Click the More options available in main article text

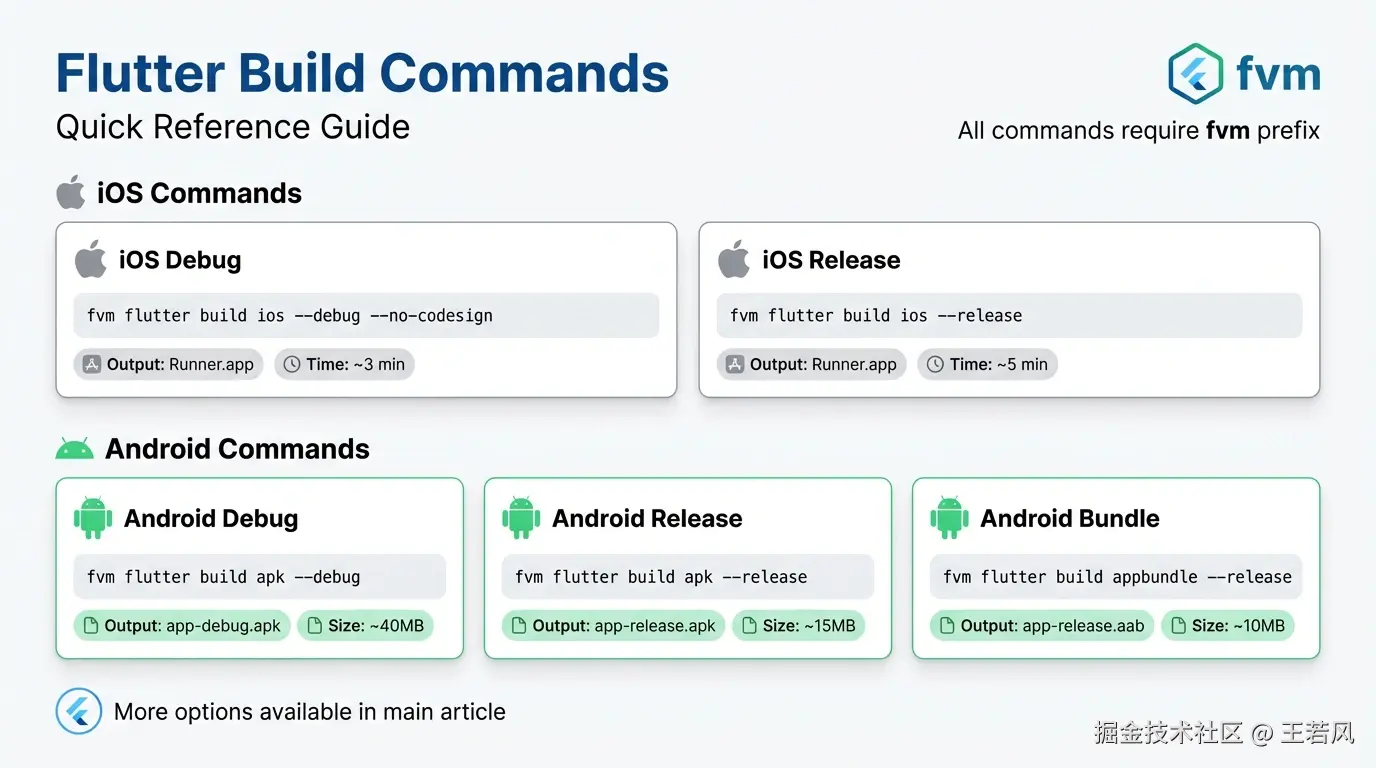pyautogui.click(x=310, y=712)
